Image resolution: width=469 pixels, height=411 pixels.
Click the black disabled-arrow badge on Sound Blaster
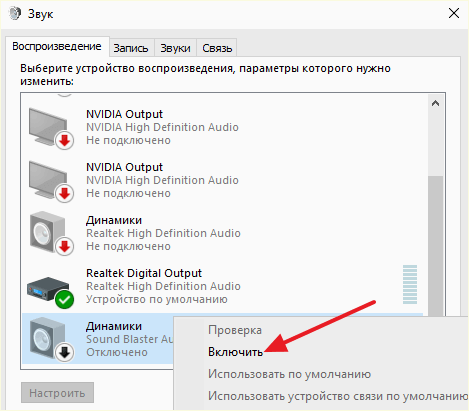click(x=64, y=352)
